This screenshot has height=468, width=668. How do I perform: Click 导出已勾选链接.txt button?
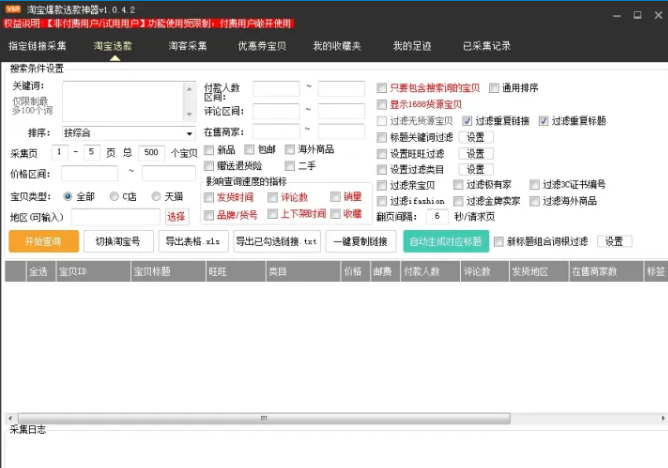point(277,241)
